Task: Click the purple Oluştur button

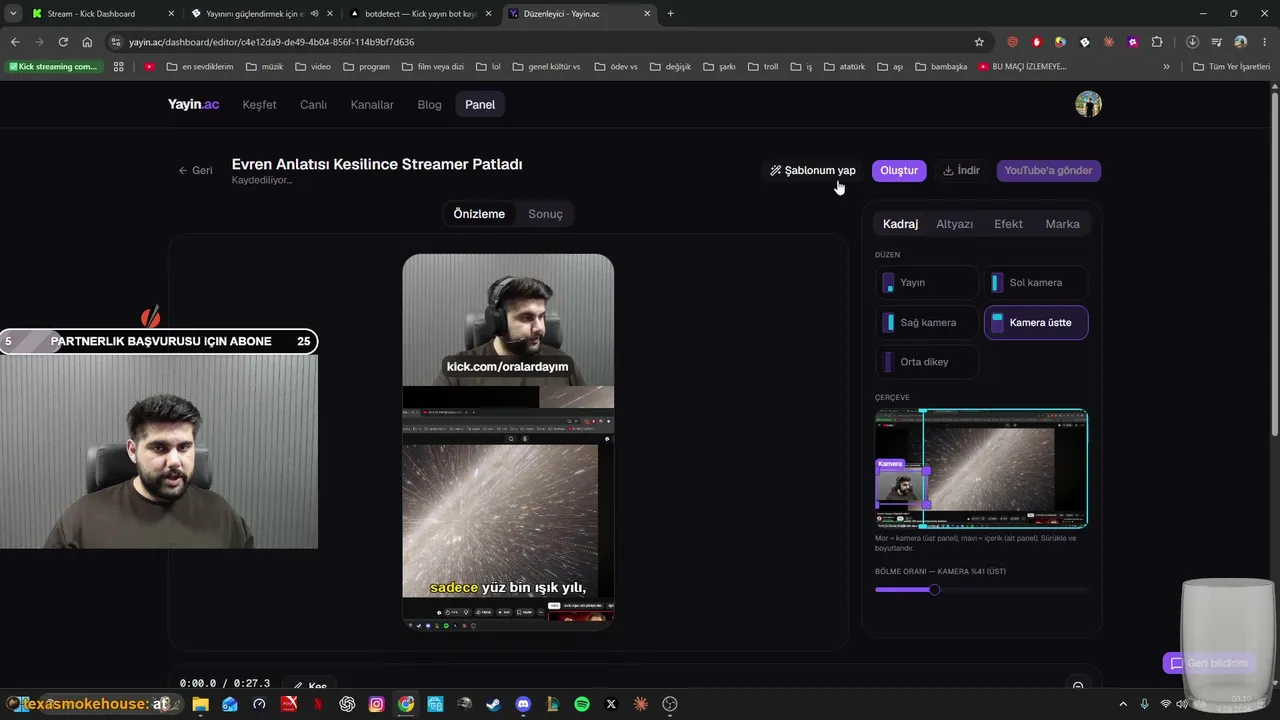Action: click(x=899, y=171)
